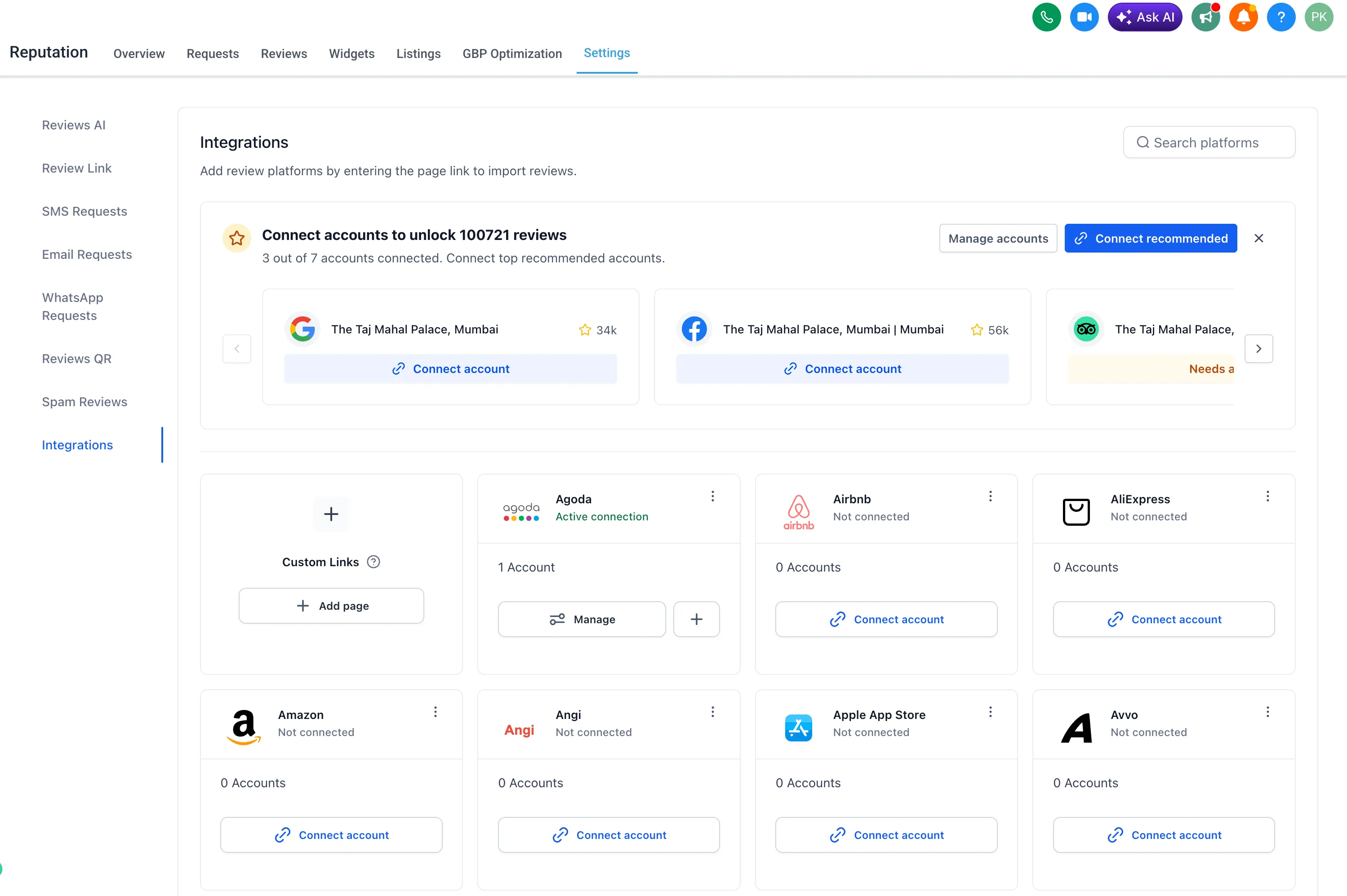This screenshot has height=896, width=1347.
Task: Connect the Facebook Taj Mahal Palace account
Action: point(842,368)
